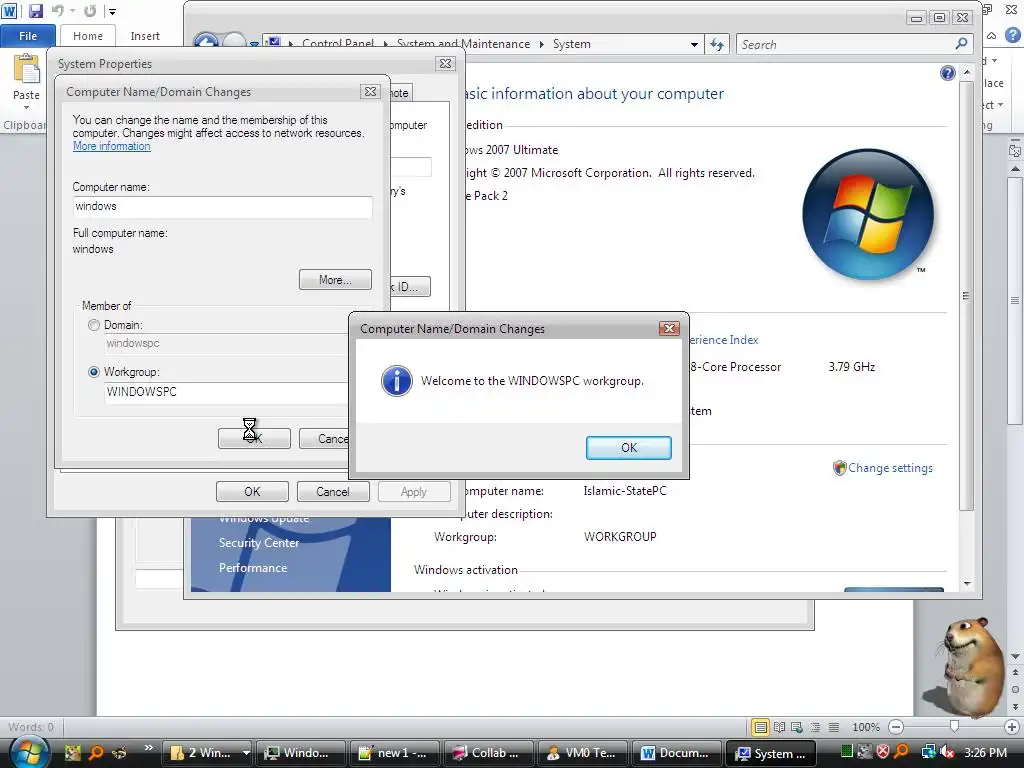This screenshot has width=1024, height=768.
Task: Click the Workgroup field containing WINDOWSPC
Action: click(x=226, y=392)
